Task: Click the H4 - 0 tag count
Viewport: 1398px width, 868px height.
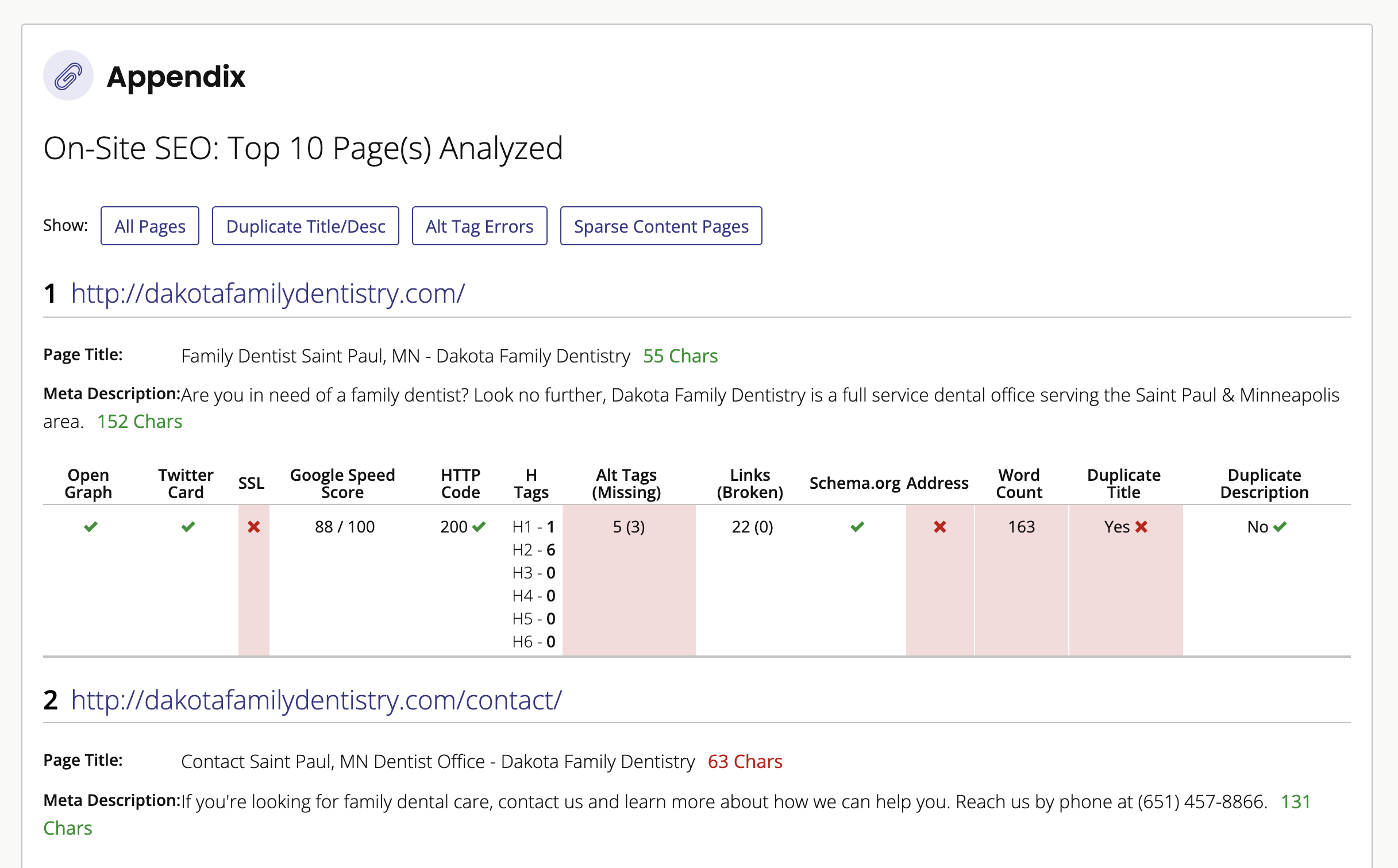Action: [534, 596]
